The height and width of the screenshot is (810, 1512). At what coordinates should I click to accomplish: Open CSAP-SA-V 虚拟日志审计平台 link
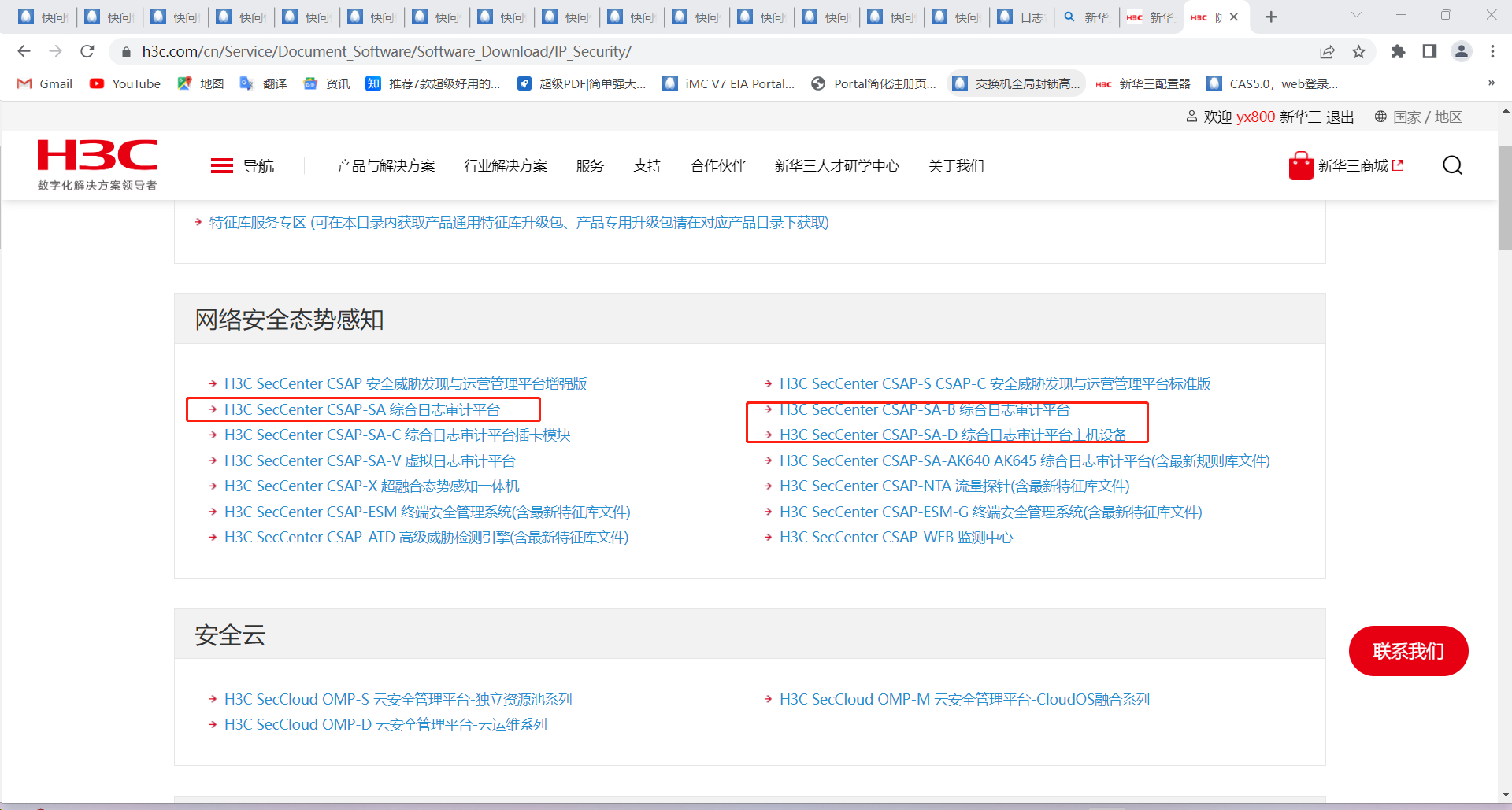coord(370,461)
